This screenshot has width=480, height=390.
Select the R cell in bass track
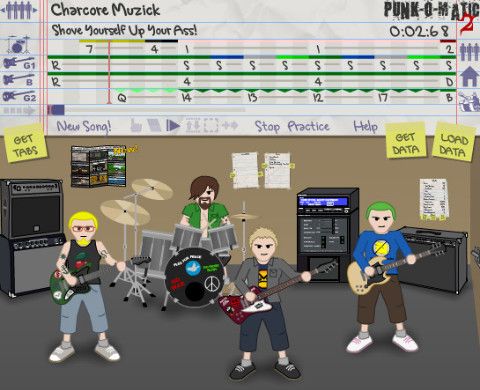[x=56, y=82]
